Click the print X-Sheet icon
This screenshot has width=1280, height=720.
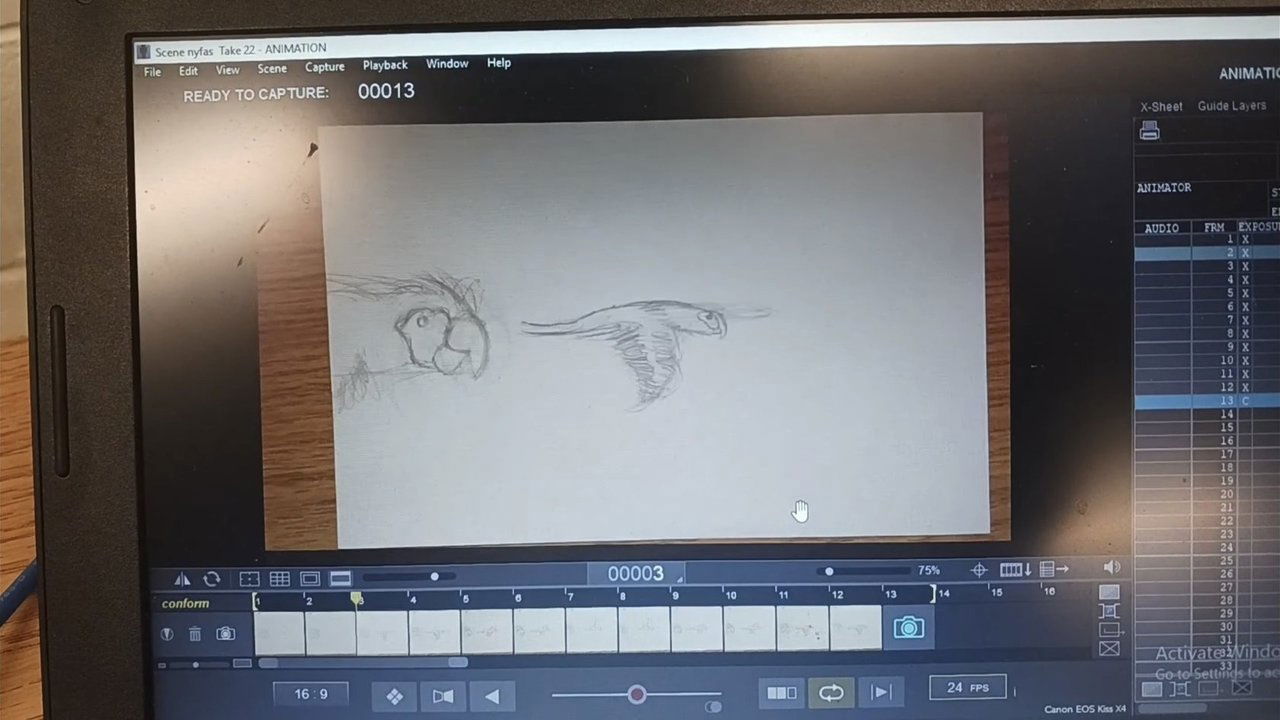pos(1150,131)
